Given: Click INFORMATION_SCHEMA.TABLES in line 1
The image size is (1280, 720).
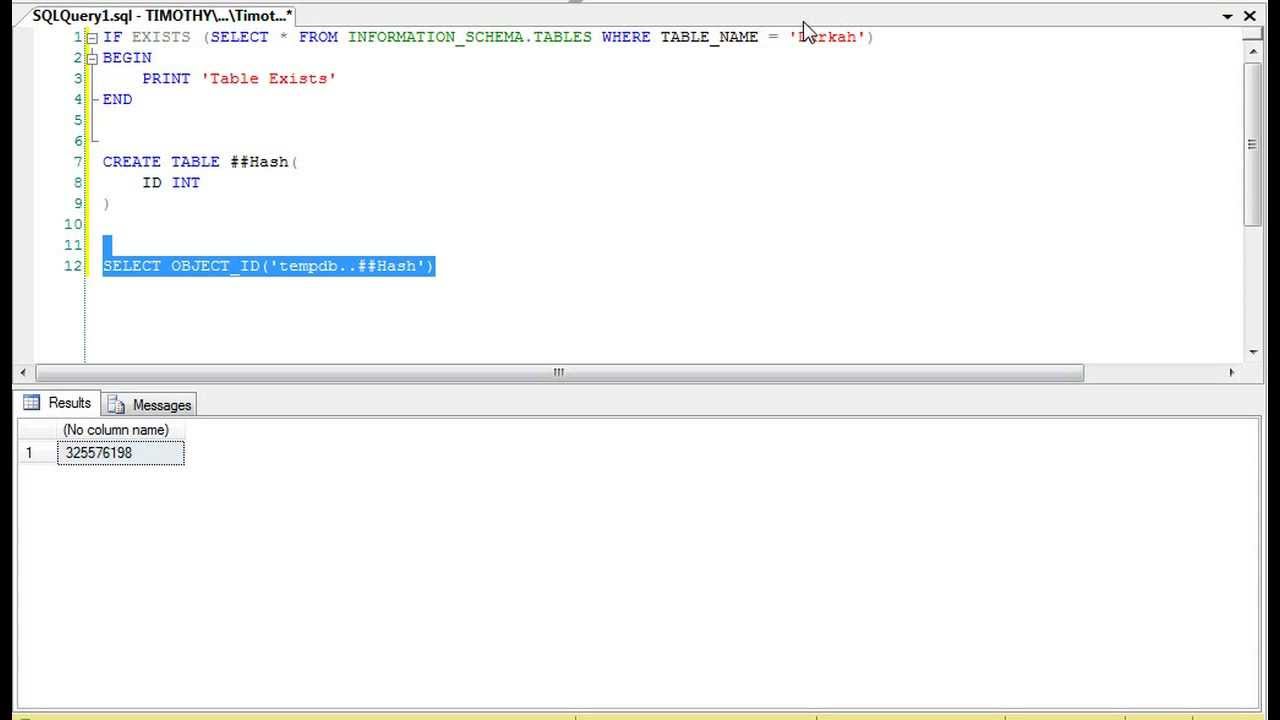Looking at the screenshot, I should tap(469, 37).
